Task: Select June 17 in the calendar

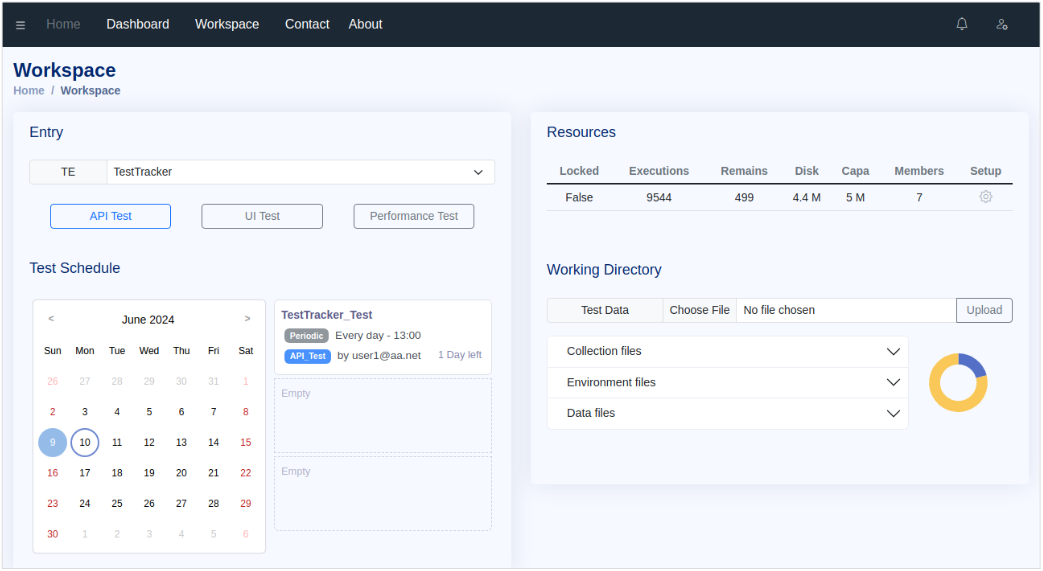Action: [x=85, y=473]
